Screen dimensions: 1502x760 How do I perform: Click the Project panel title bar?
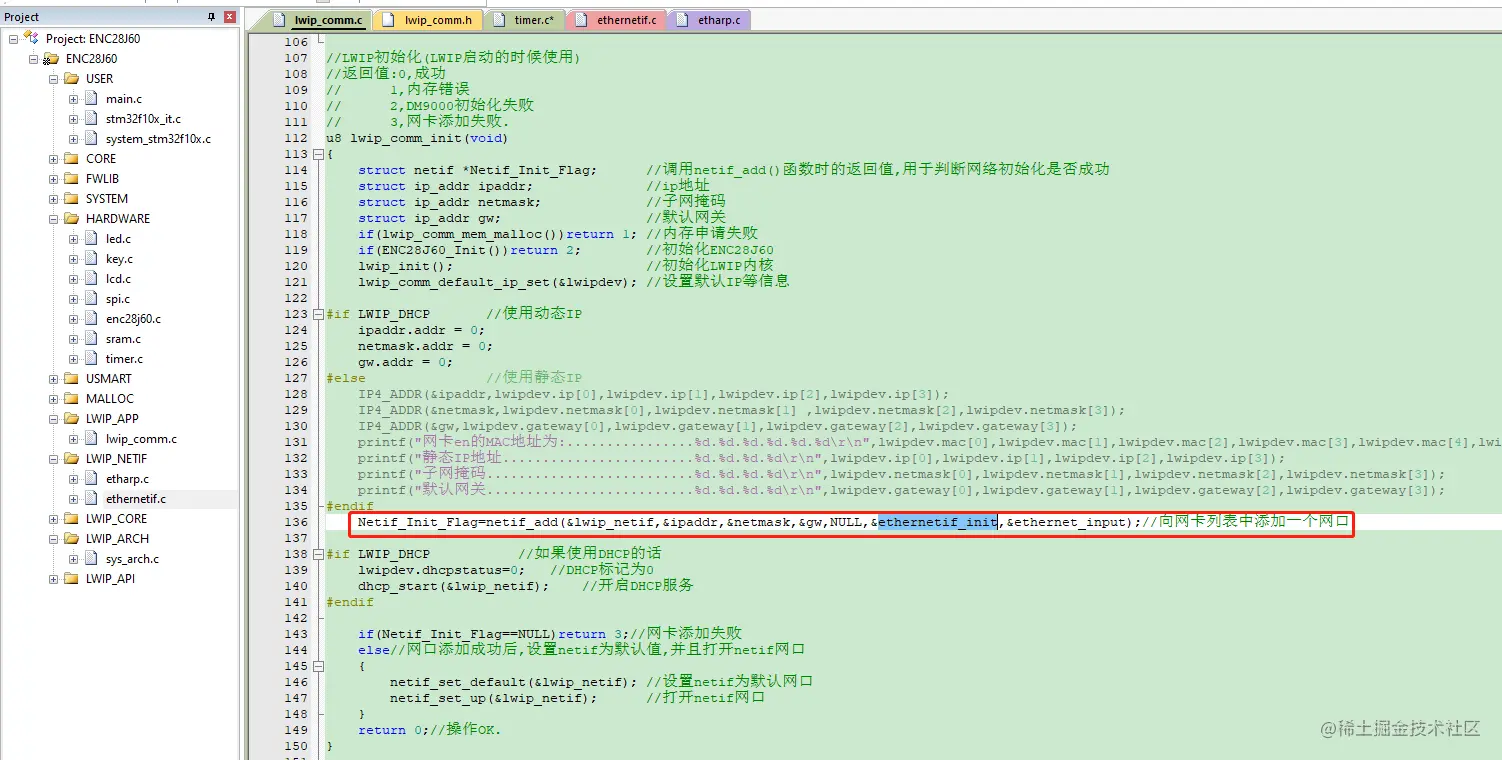point(120,17)
